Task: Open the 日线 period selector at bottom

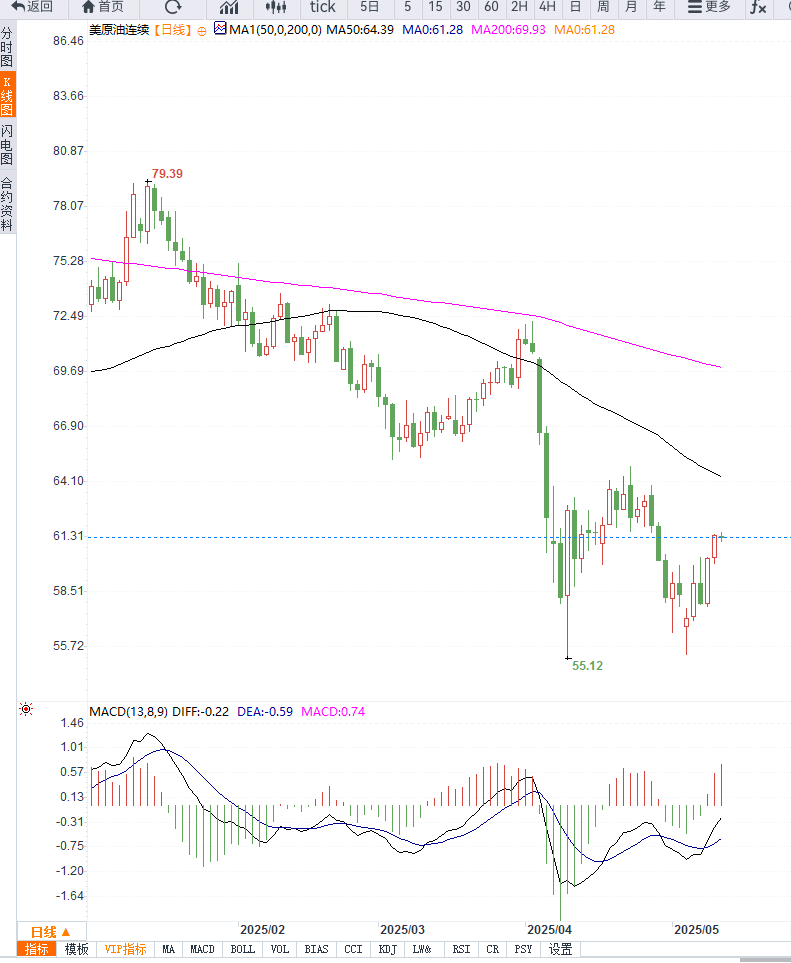Action: click(50, 931)
